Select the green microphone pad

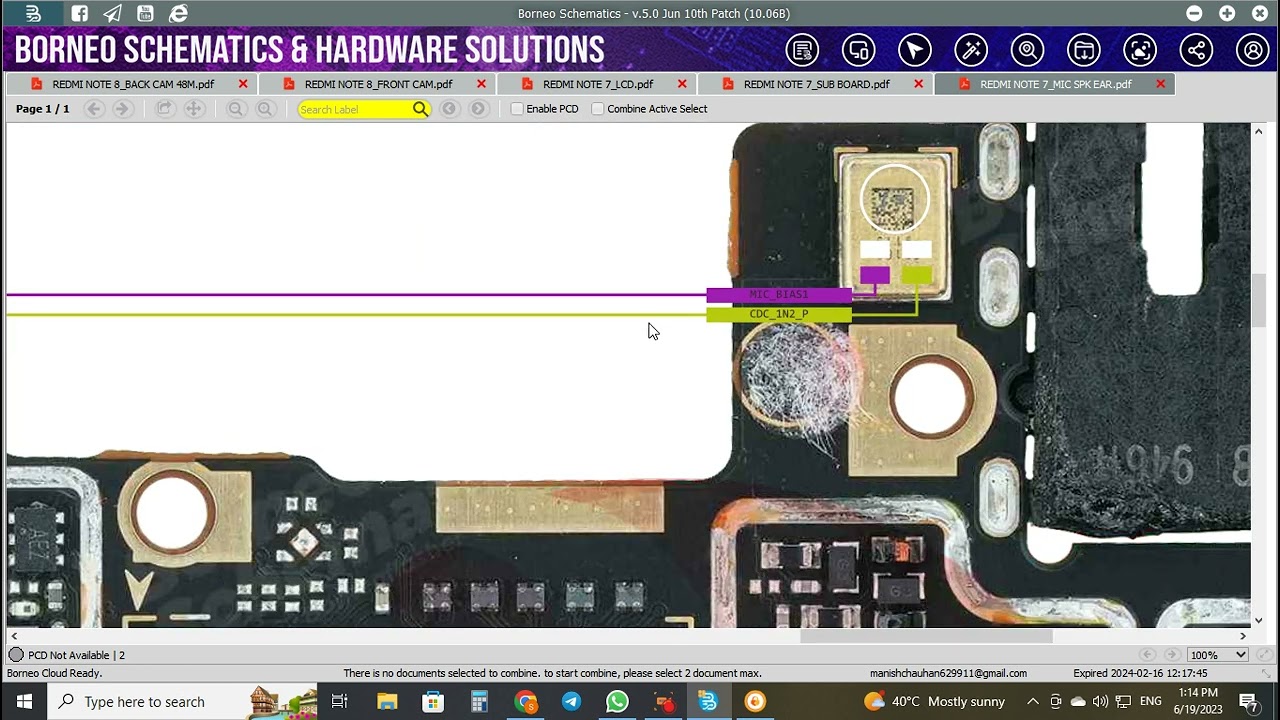point(917,275)
